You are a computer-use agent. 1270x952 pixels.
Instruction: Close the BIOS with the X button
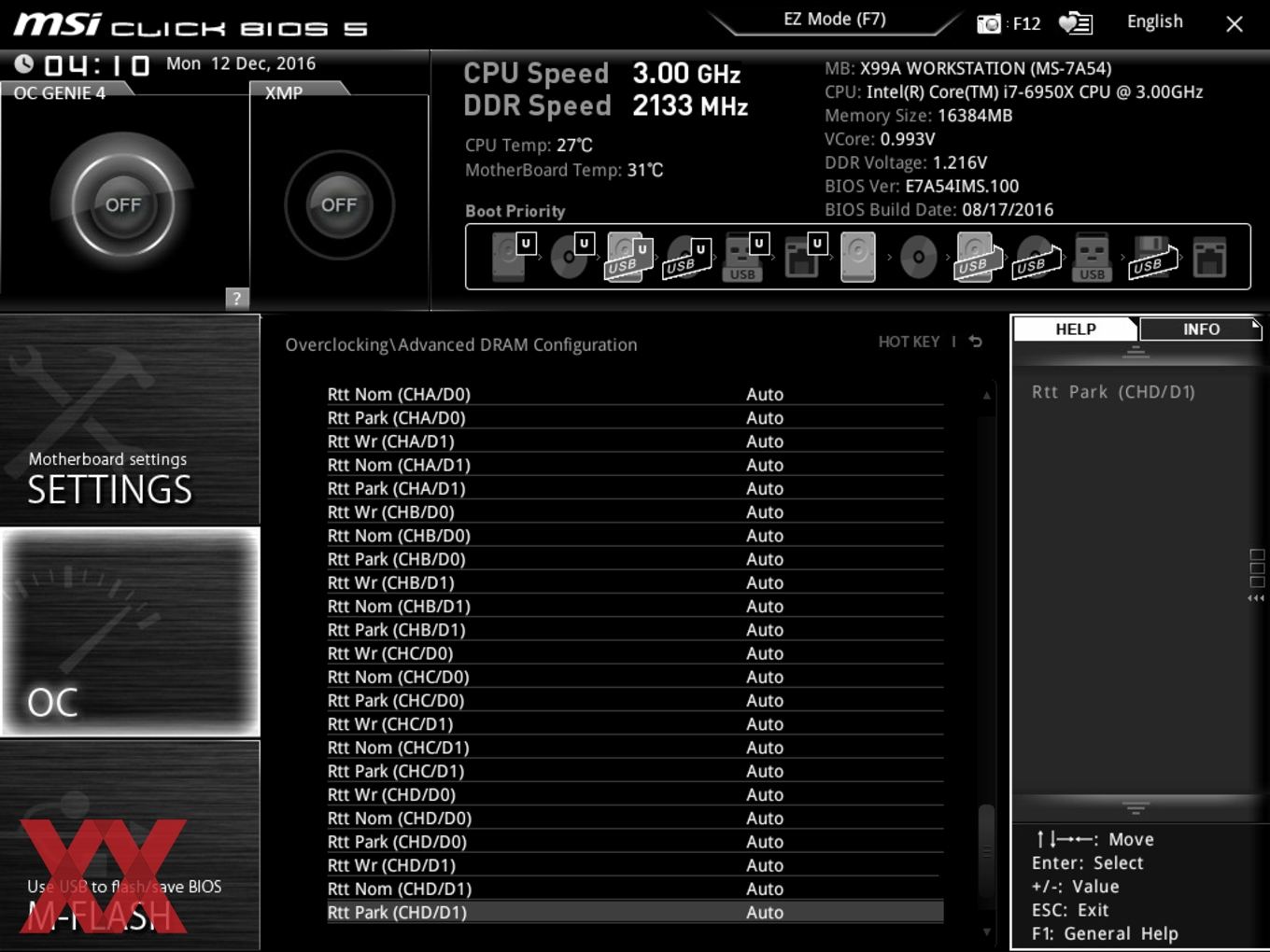click(1234, 24)
